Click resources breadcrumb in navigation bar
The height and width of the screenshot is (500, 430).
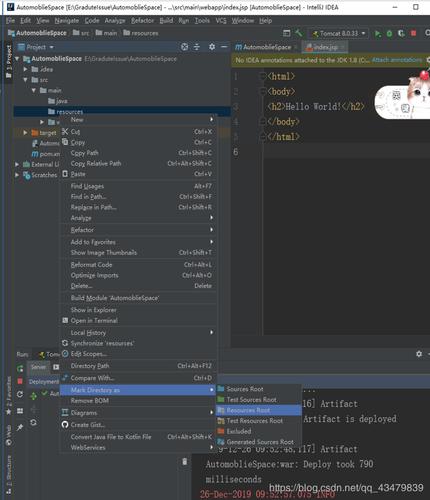coord(141,33)
